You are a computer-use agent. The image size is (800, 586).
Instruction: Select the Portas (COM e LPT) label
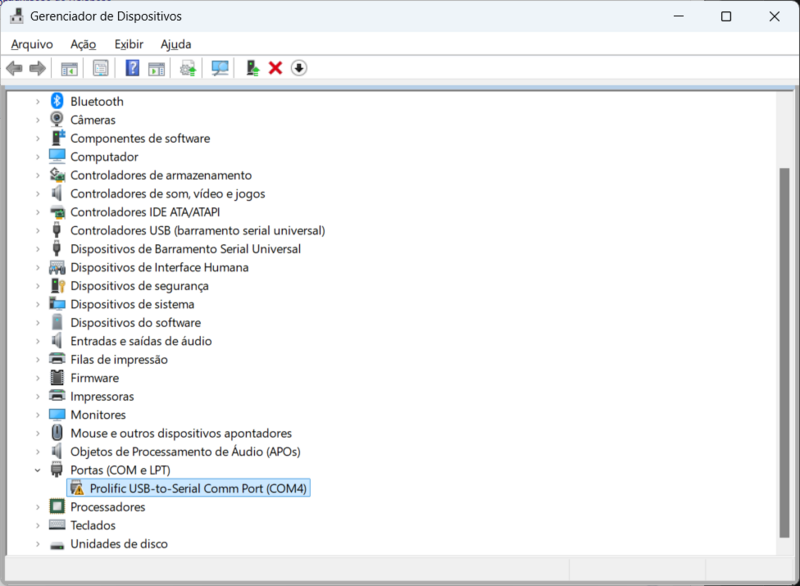(x=120, y=470)
